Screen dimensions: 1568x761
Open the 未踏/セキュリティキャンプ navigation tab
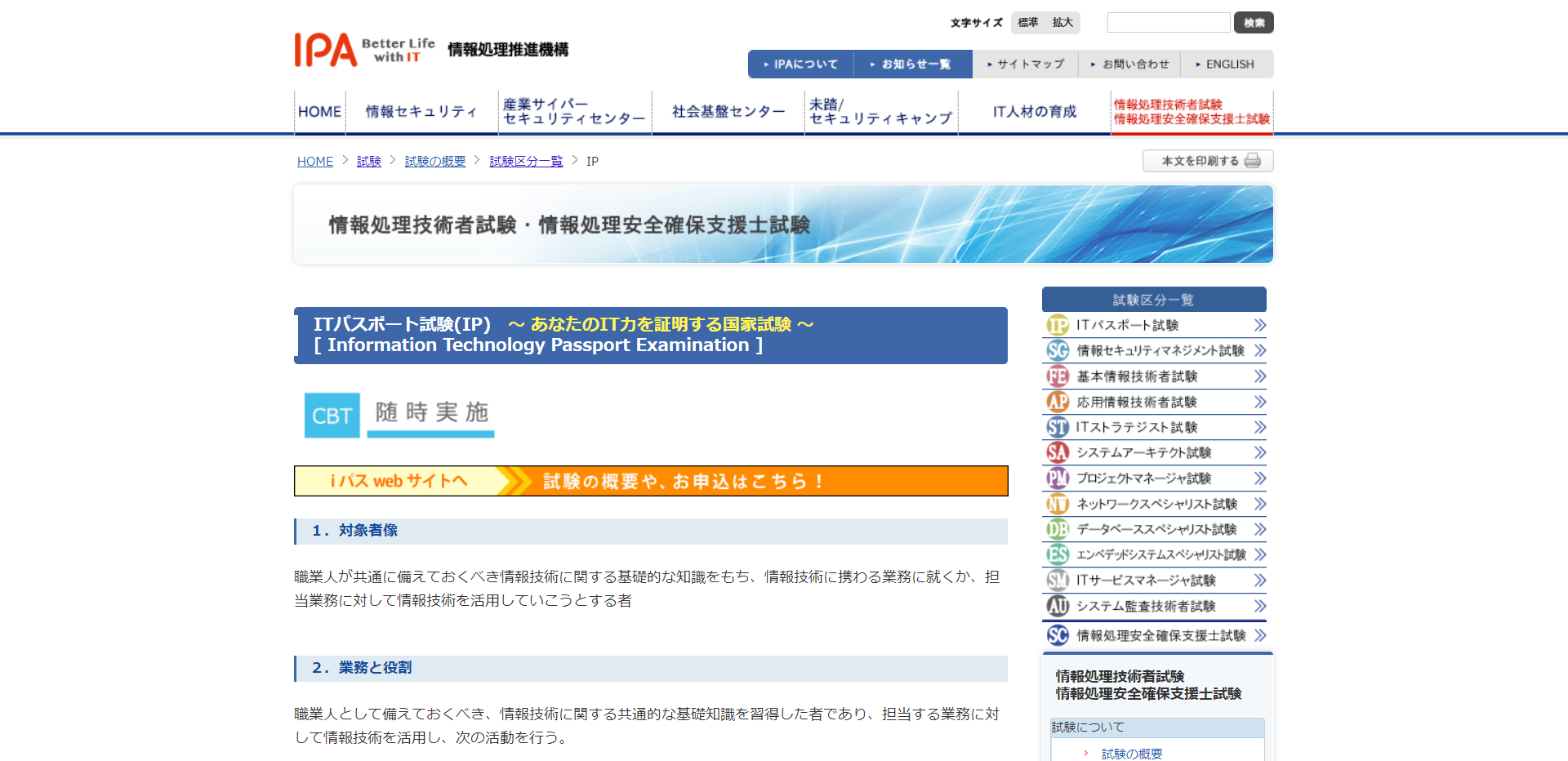880,112
